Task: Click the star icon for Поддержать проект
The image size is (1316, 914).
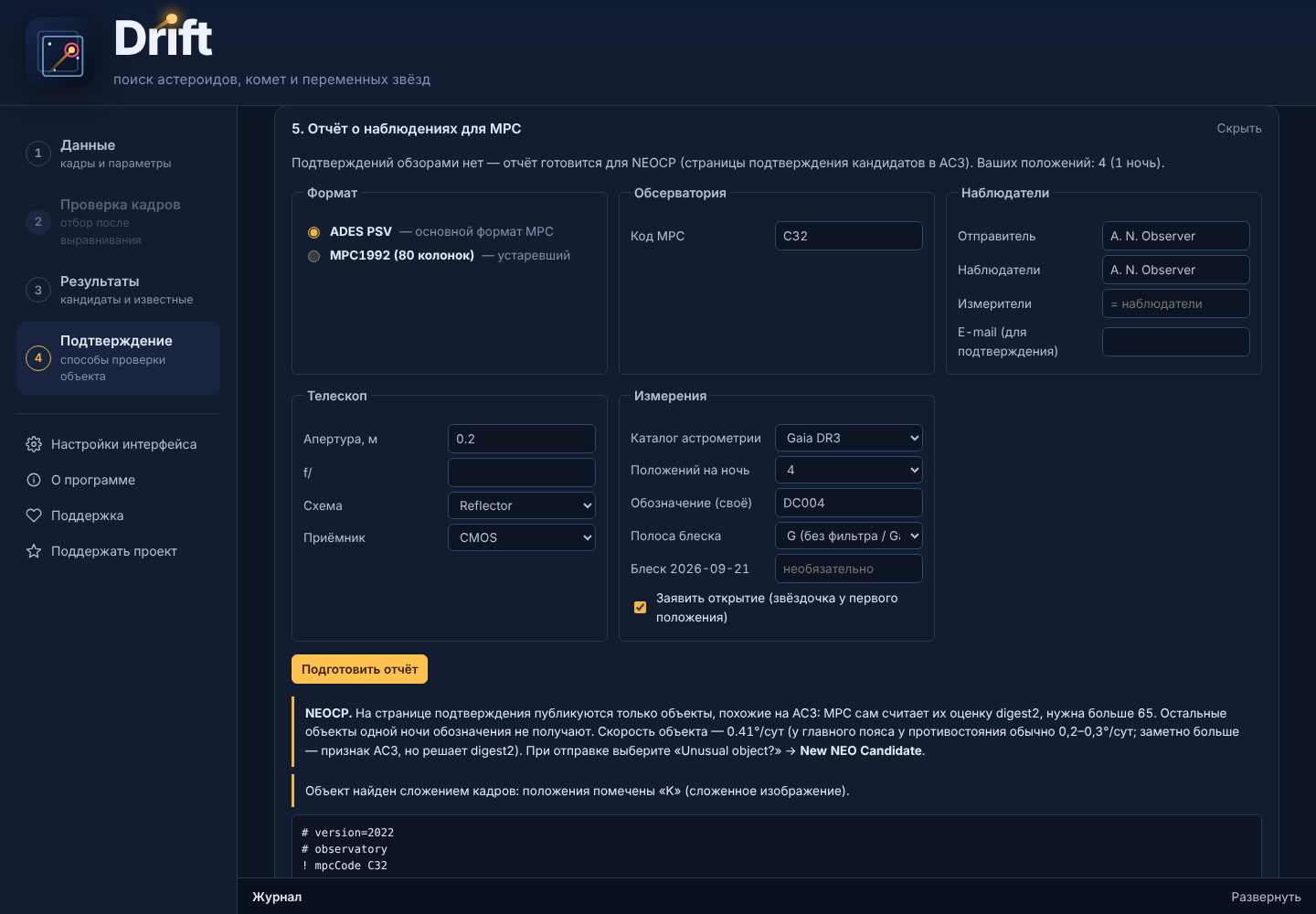Action: pos(34,551)
